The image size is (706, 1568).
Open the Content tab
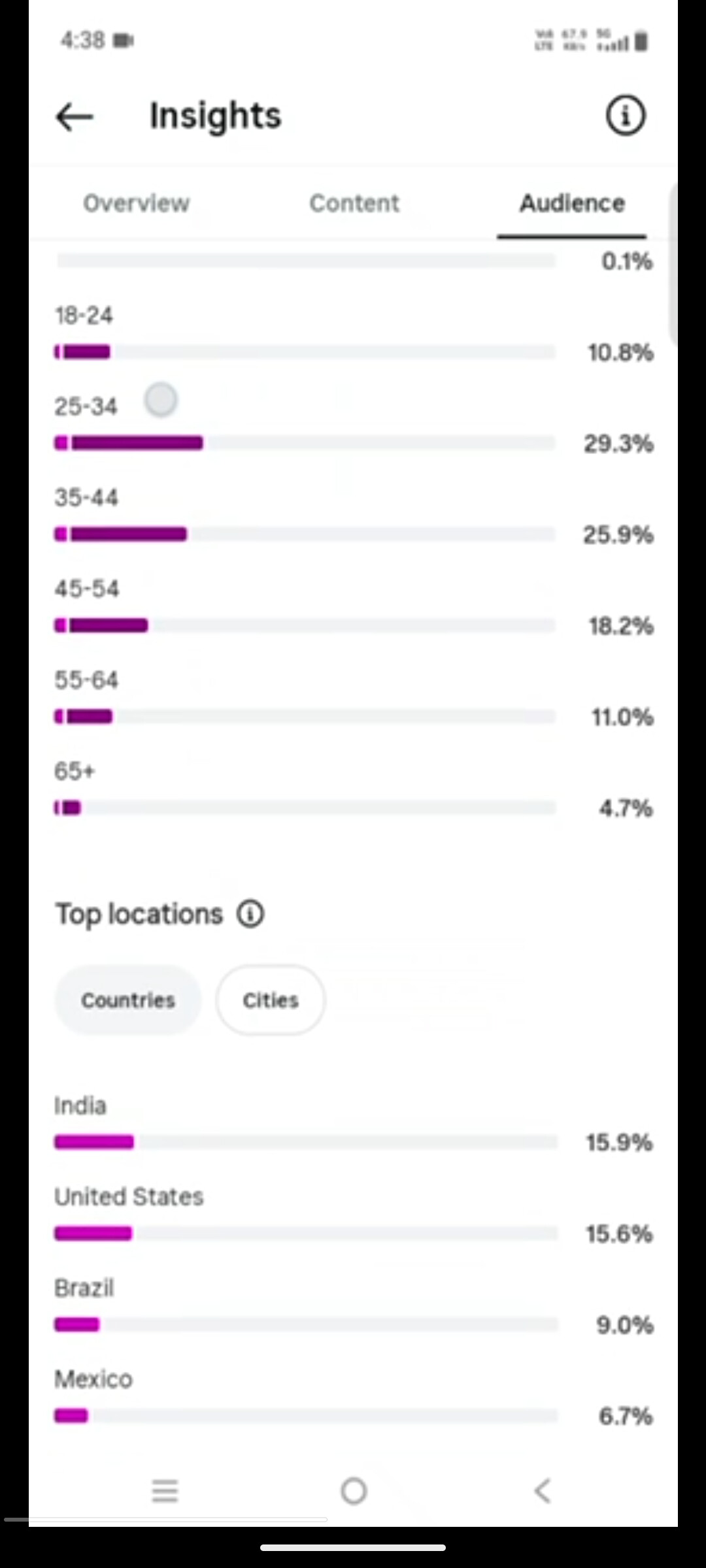pos(354,203)
